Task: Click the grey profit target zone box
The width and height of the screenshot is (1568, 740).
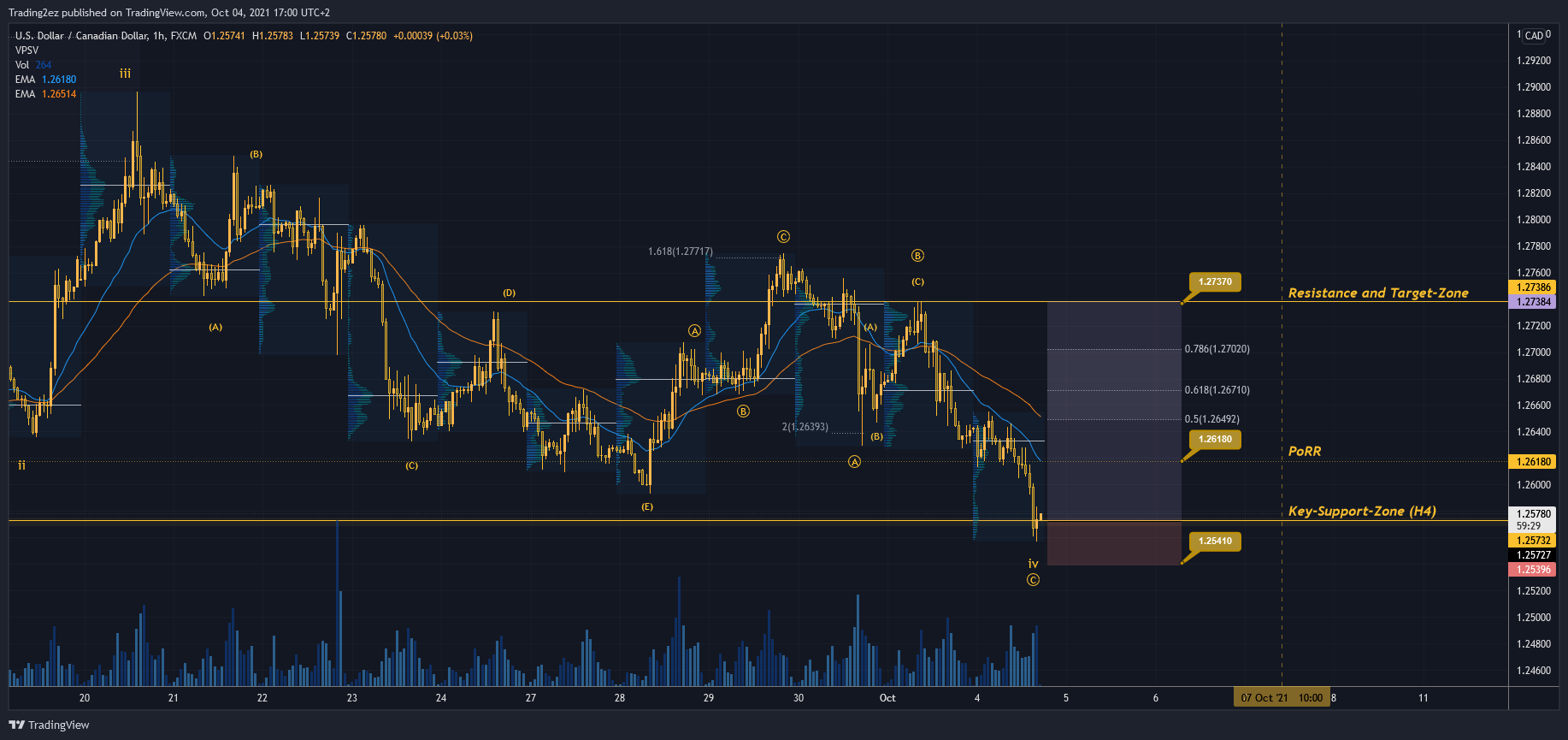Action: tap(1114, 411)
